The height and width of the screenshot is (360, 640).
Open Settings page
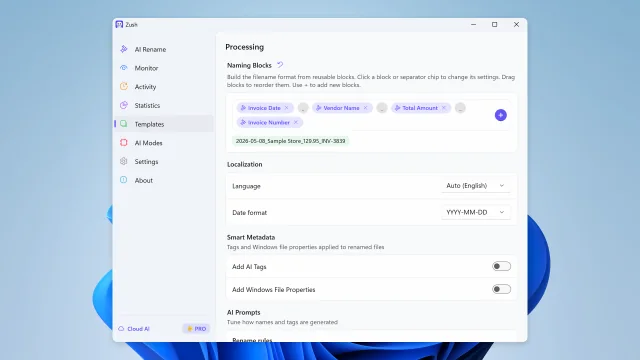pyautogui.click(x=164, y=162)
